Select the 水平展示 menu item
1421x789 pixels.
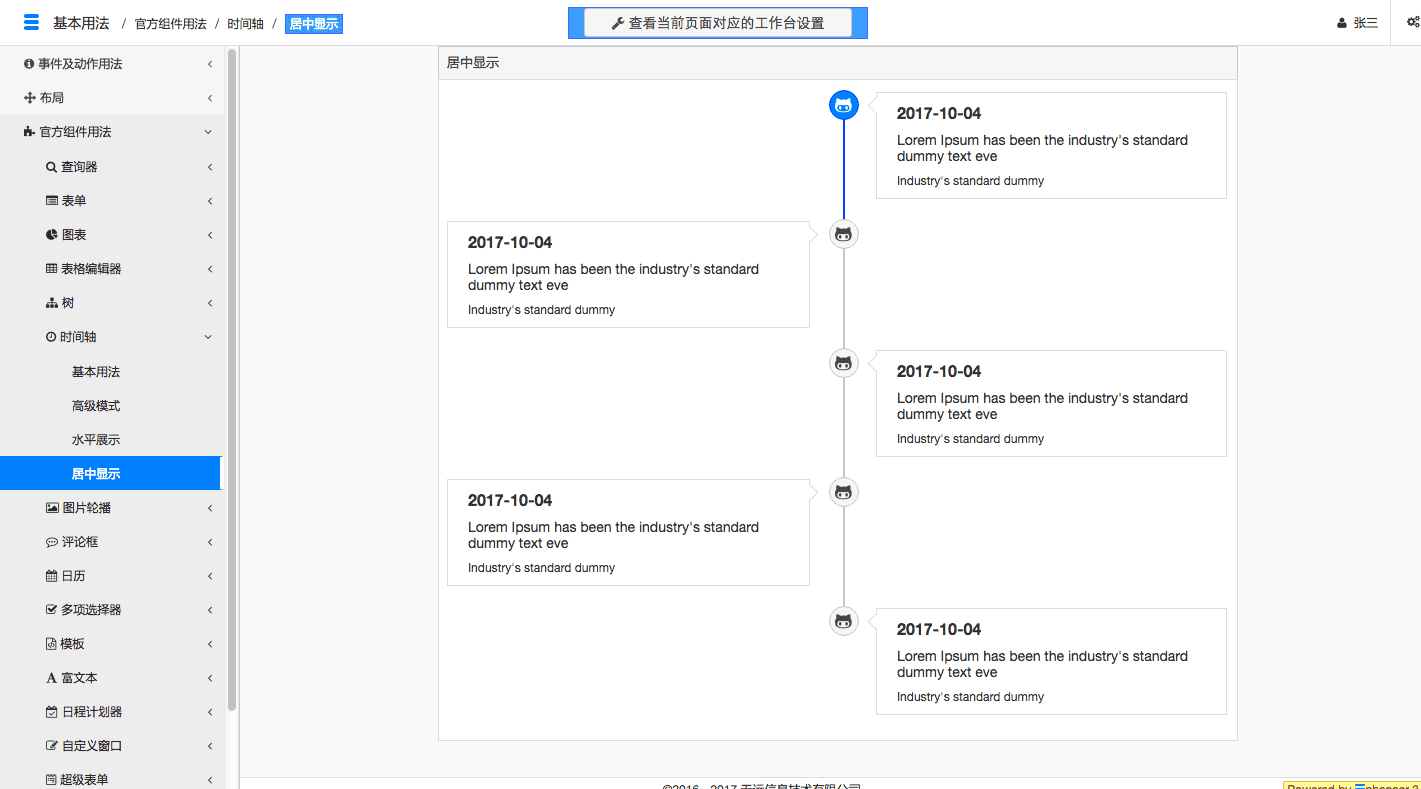(96, 440)
